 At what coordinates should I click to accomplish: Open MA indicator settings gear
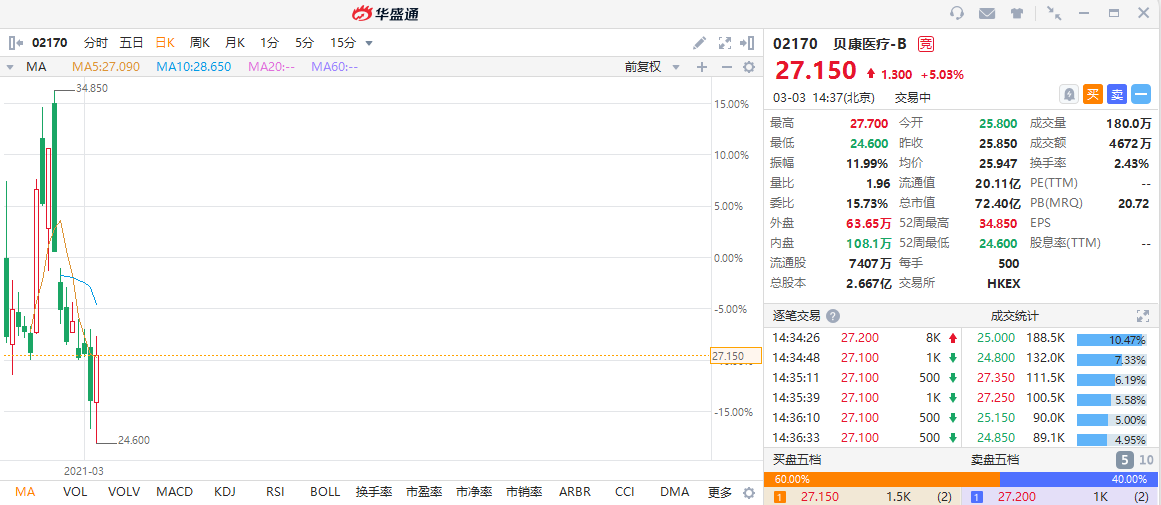pos(749,67)
